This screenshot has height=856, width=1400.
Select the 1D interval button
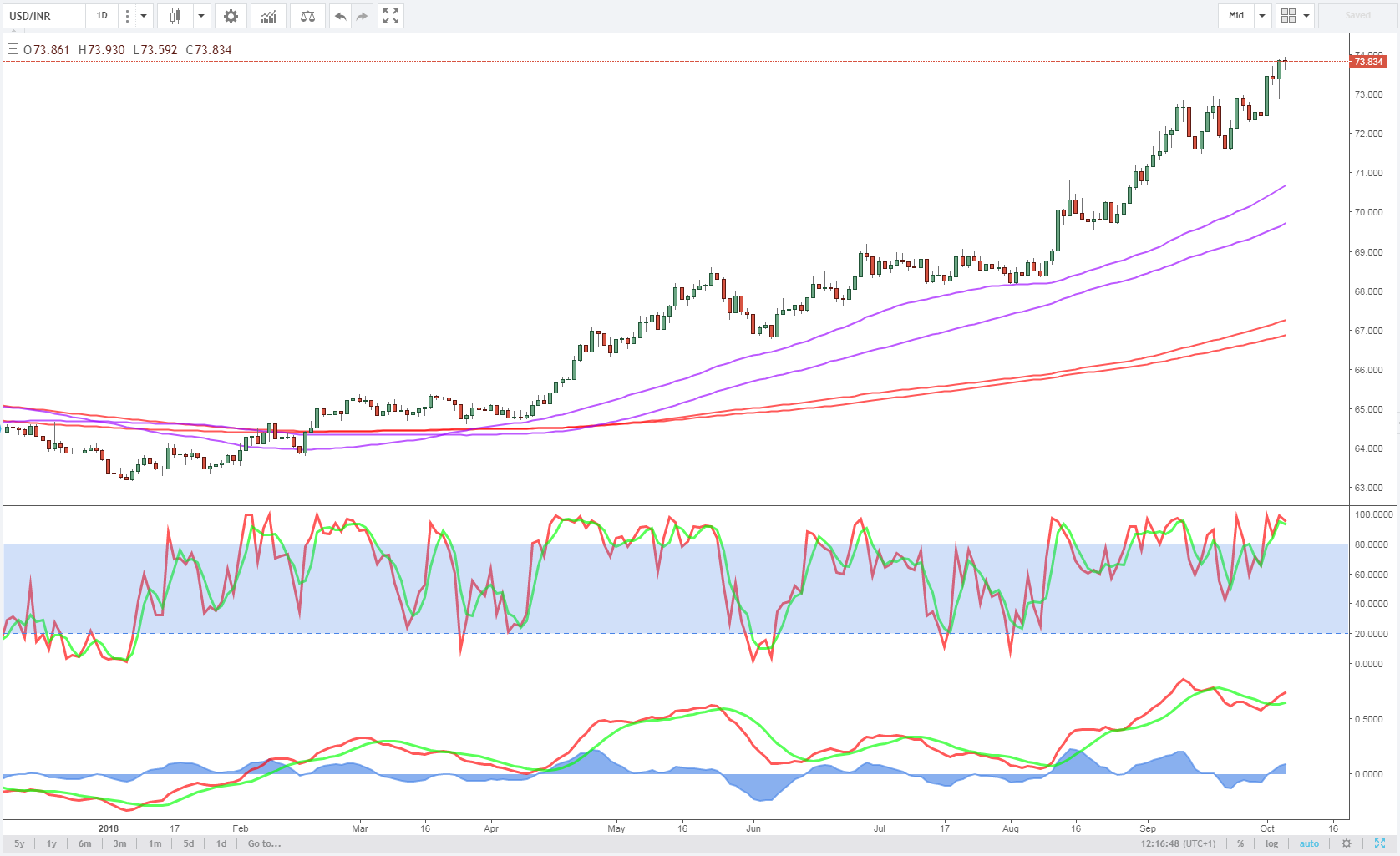click(x=102, y=16)
